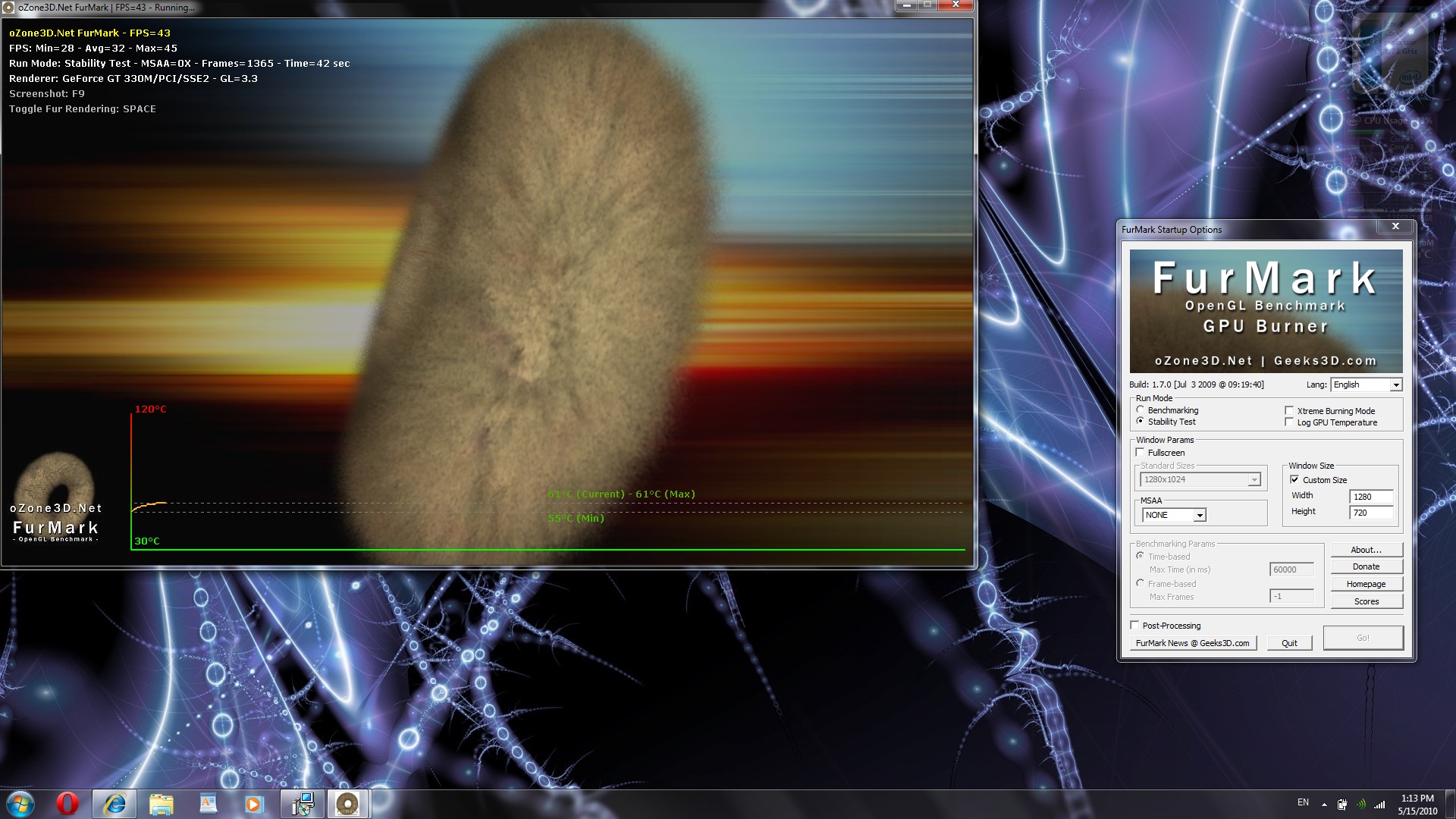This screenshot has width=1456, height=819.
Task: Open Internet Explorer from the taskbar
Action: pyautogui.click(x=115, y=804)
